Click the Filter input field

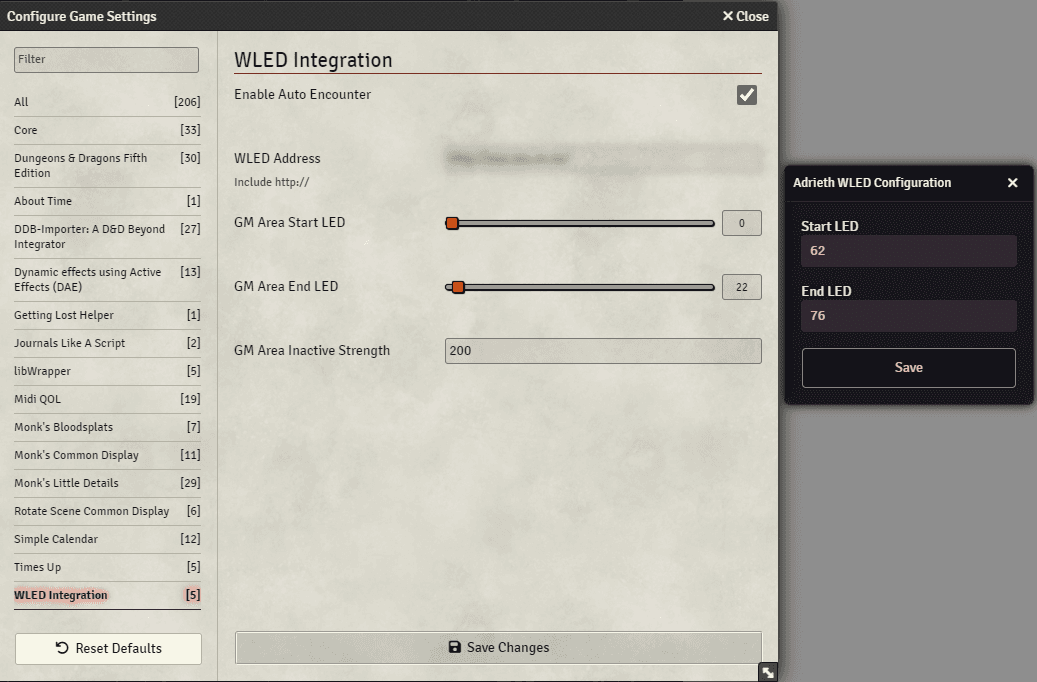tap(106, 59)
